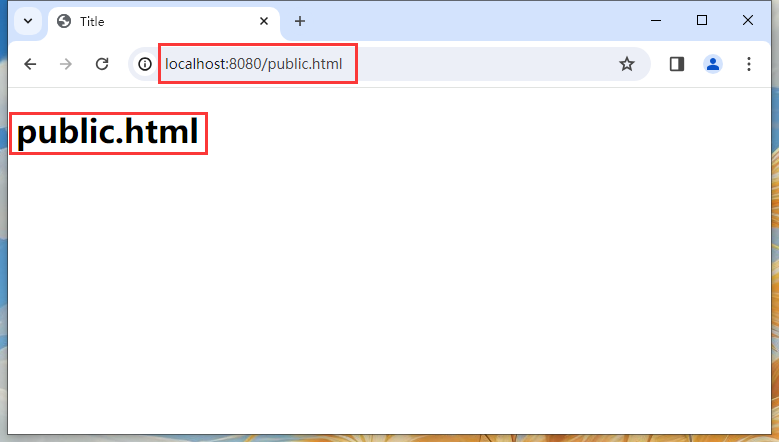Close the Title tab

(264, 21)
